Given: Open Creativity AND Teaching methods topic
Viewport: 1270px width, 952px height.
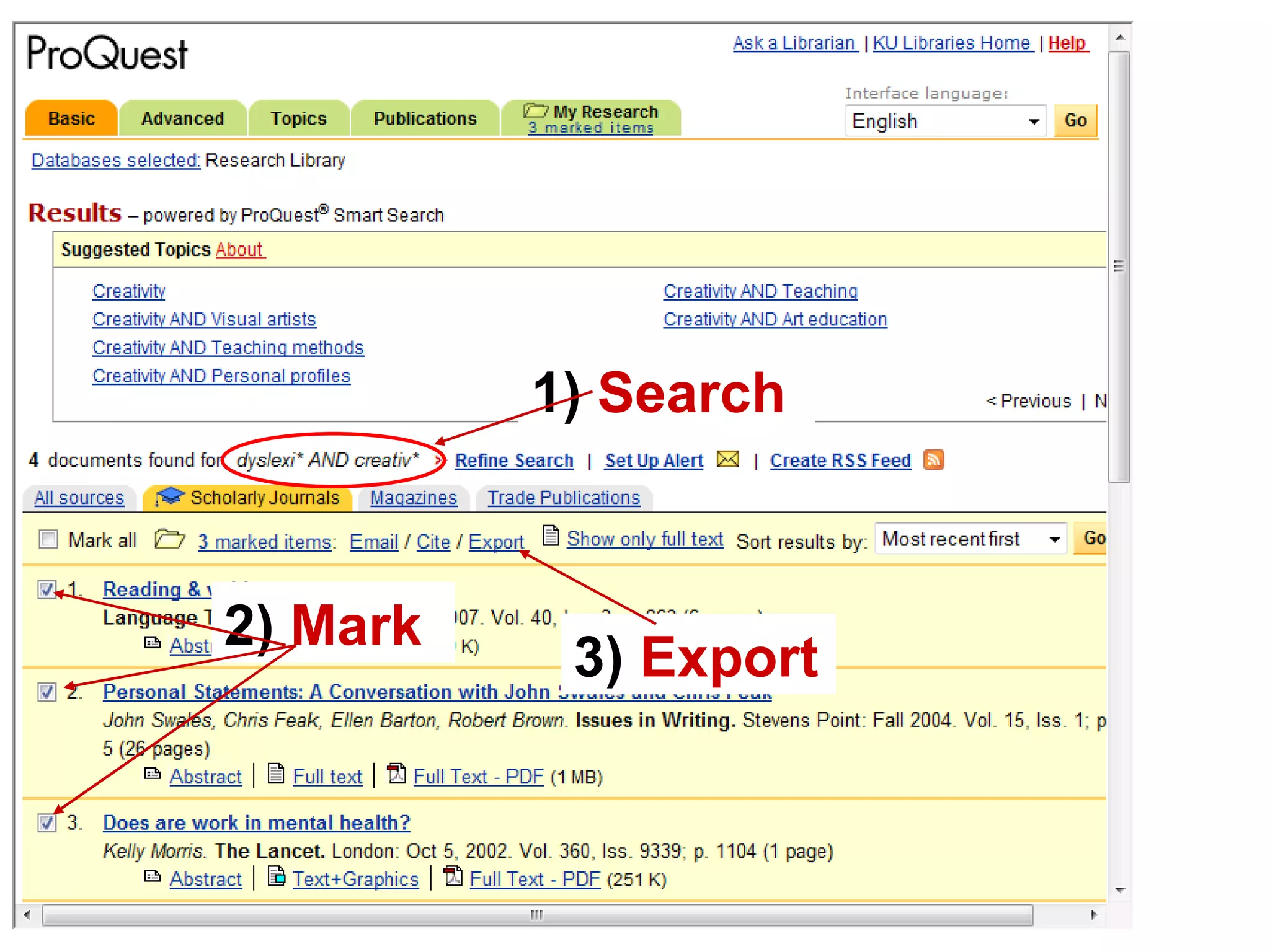Looking at the screenshot, I should (228, 347).
